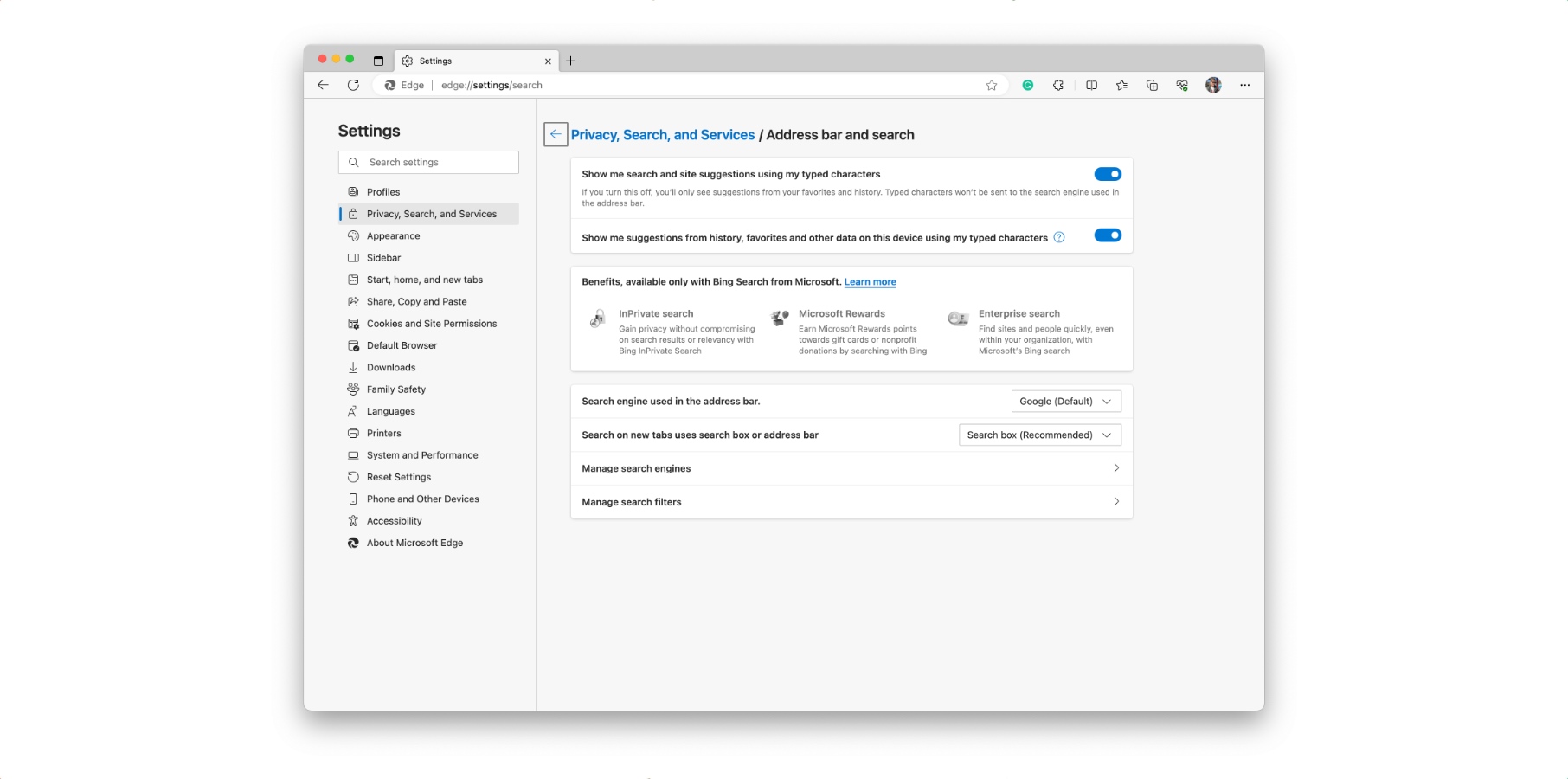Toggle the split screen icon
1568x779 pixels.
1091,85
